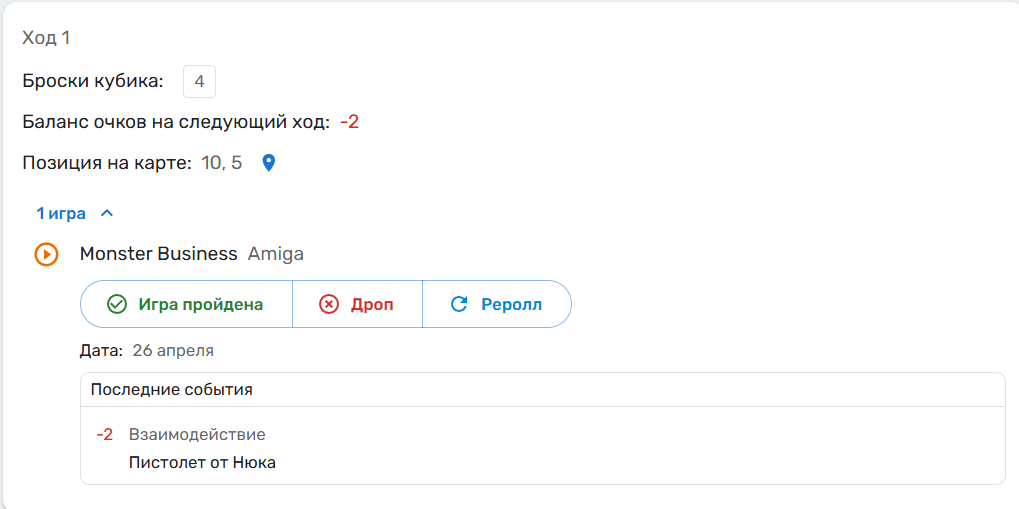Viewport: 1019px width, 509px height.
Task: Click the Amiga platform label
Action: pos(276,254)
